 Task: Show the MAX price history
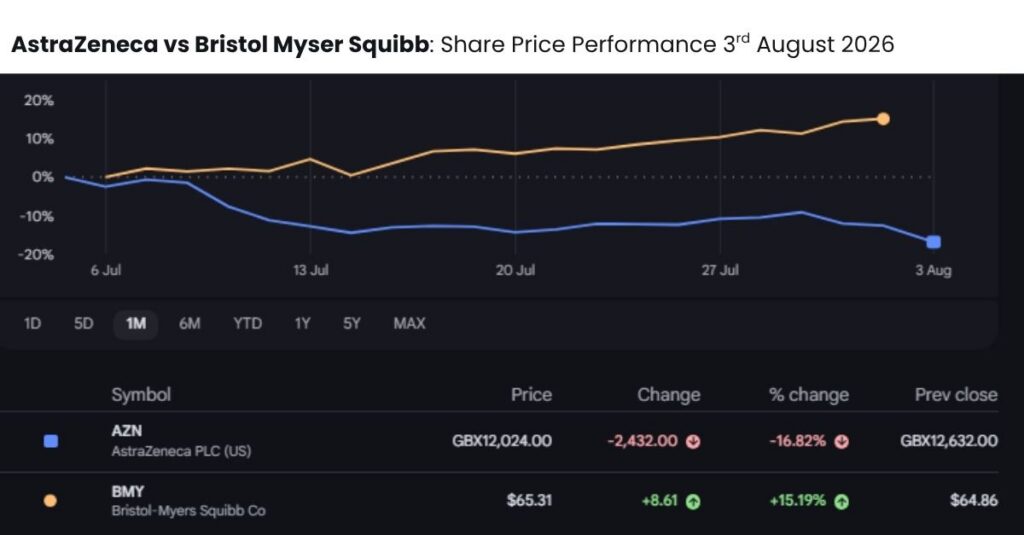click(409, 323)
